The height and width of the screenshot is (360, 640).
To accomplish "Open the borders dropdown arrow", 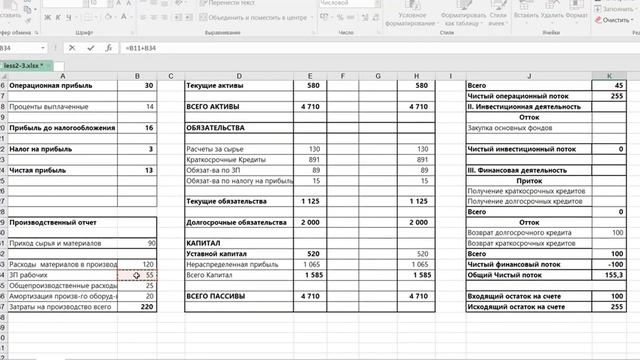I will (x=96, y=18).
